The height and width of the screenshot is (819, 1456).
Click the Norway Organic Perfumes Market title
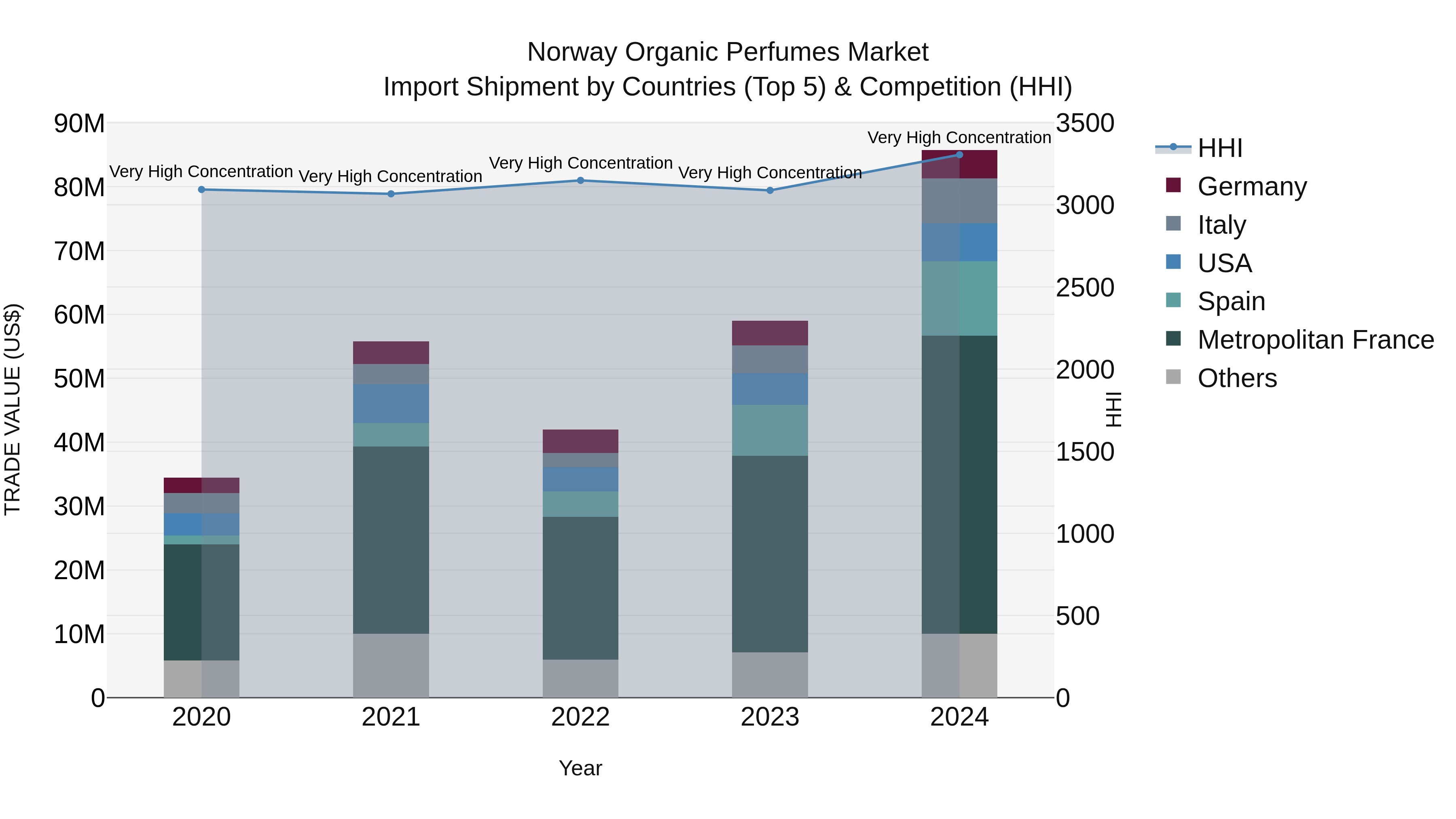tap(728, 52)
